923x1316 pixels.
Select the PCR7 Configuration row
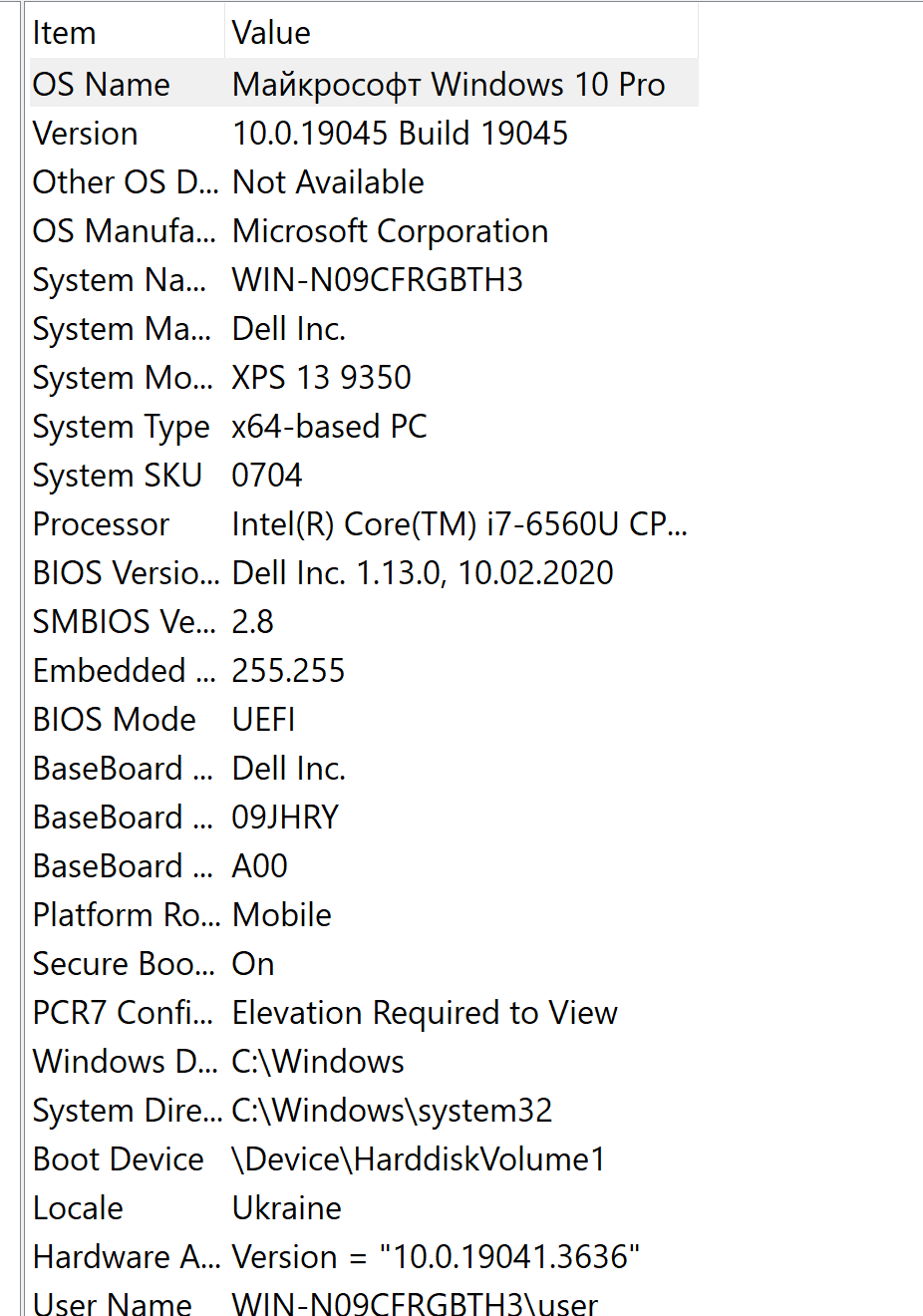[364, 1012]
